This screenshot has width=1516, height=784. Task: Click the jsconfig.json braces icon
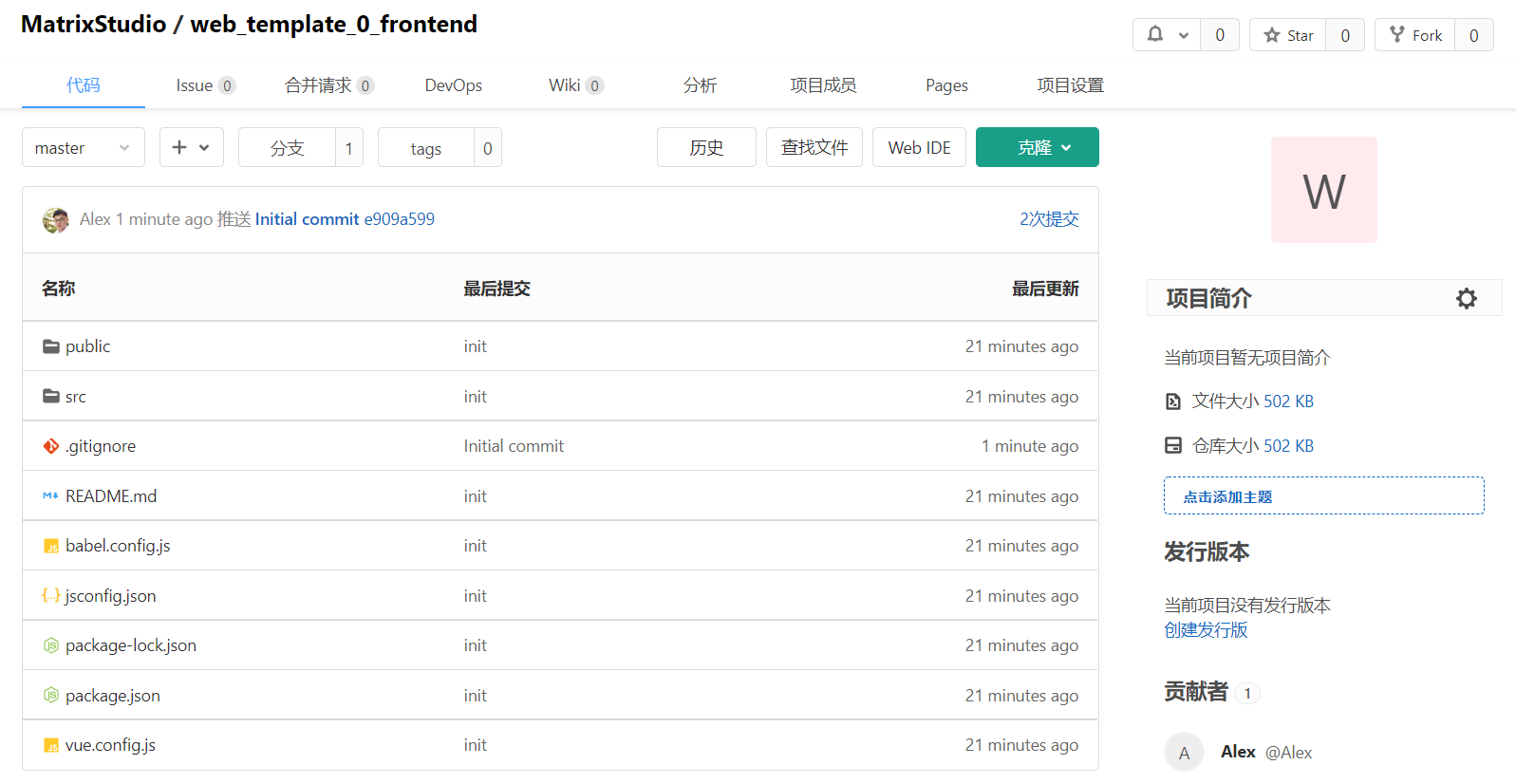pos(51,595)
